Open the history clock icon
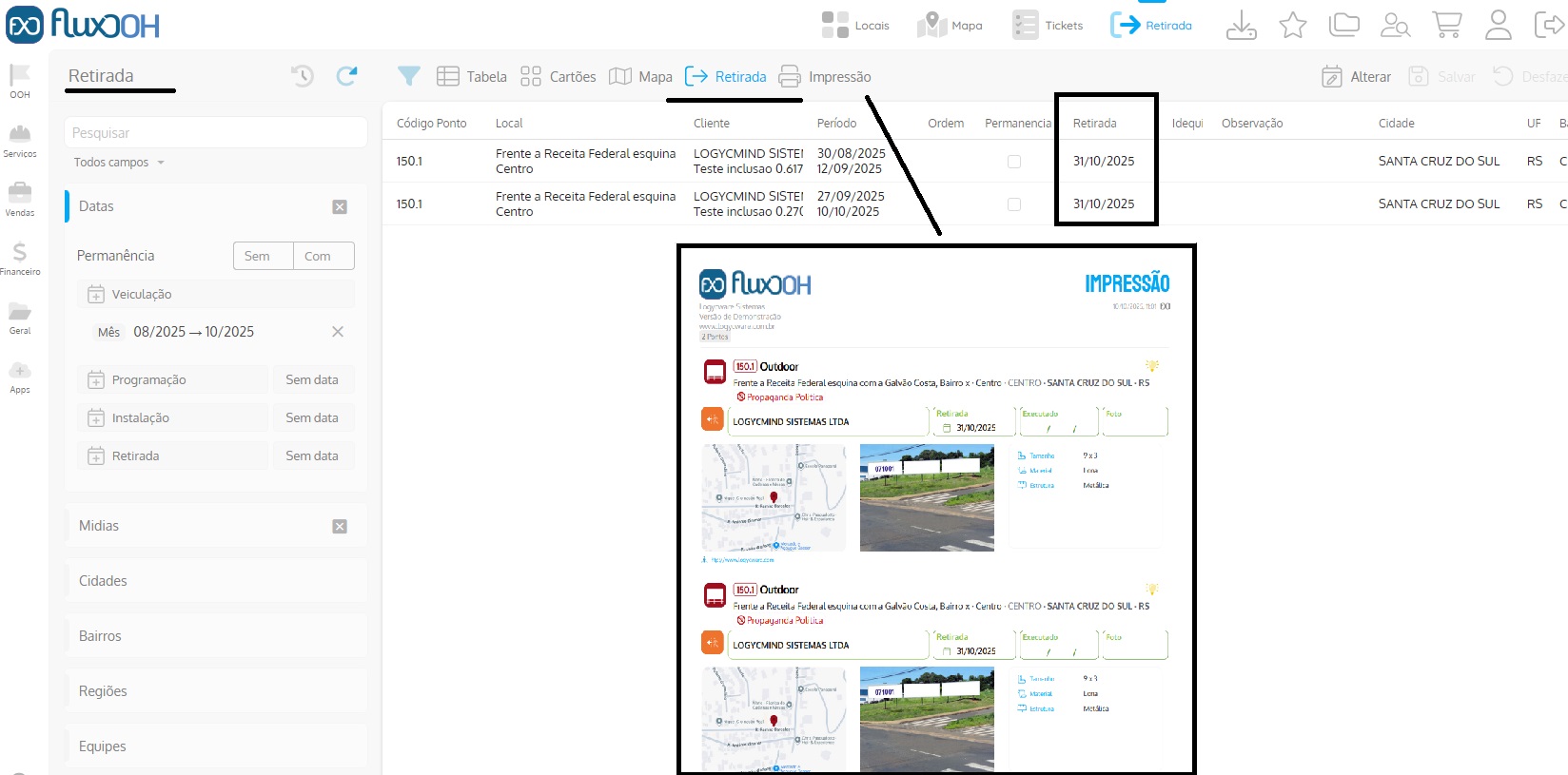 coord(303,76)
